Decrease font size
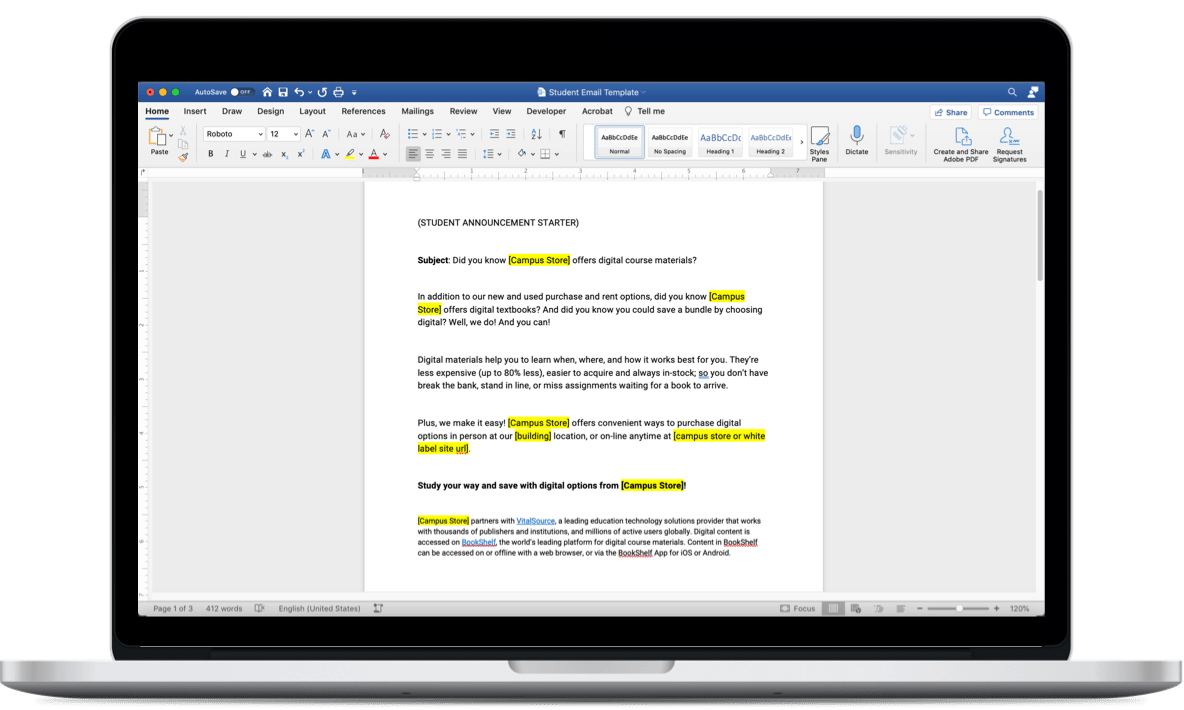The image size is (1184, 710). [x=326, y=134]
